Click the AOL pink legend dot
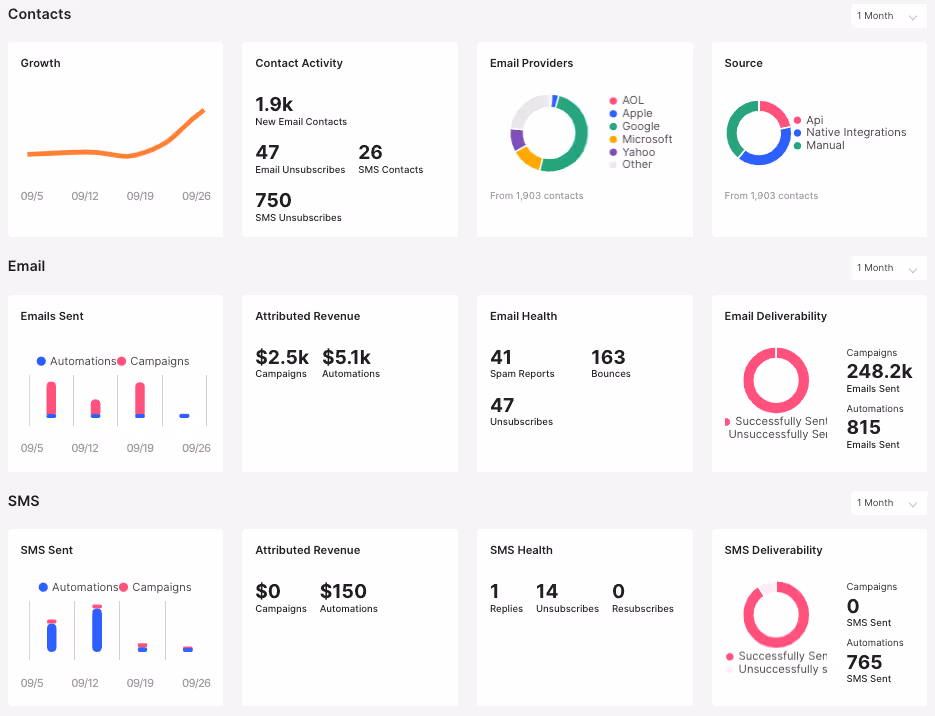Screen dimensions: 935x716 [613, 101]
